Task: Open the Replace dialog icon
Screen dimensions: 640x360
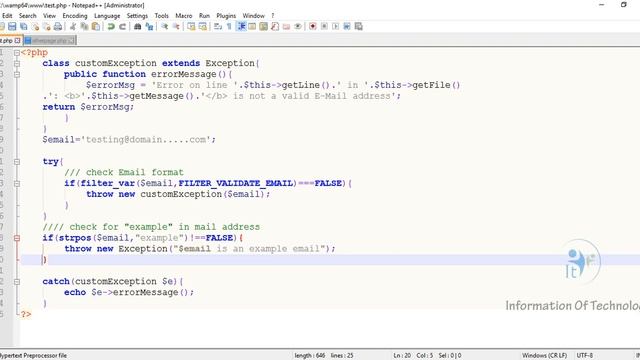Action: pyautogui.click(x=149, y=27)
